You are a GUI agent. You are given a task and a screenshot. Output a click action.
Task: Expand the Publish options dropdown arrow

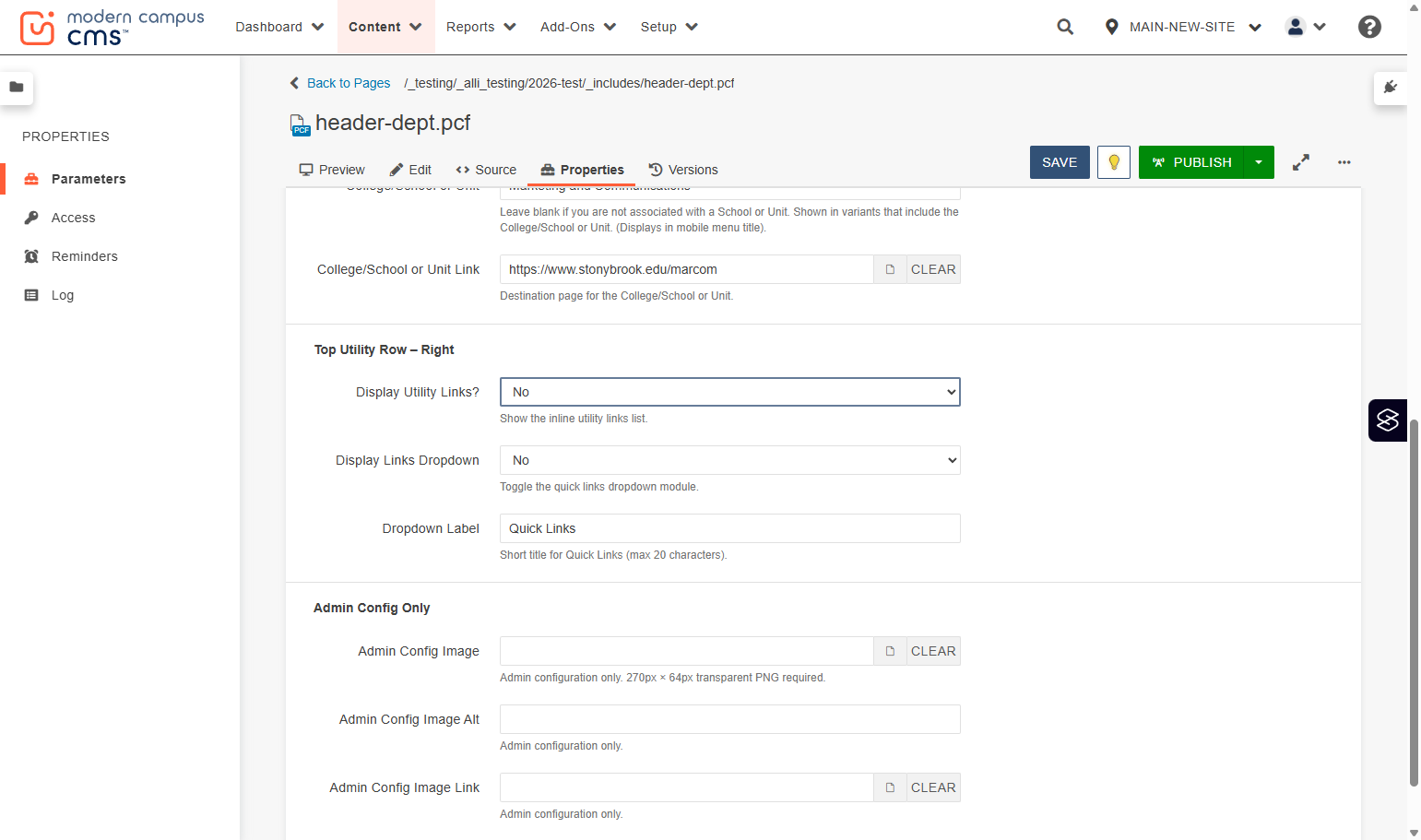[x=1259, y=162]
